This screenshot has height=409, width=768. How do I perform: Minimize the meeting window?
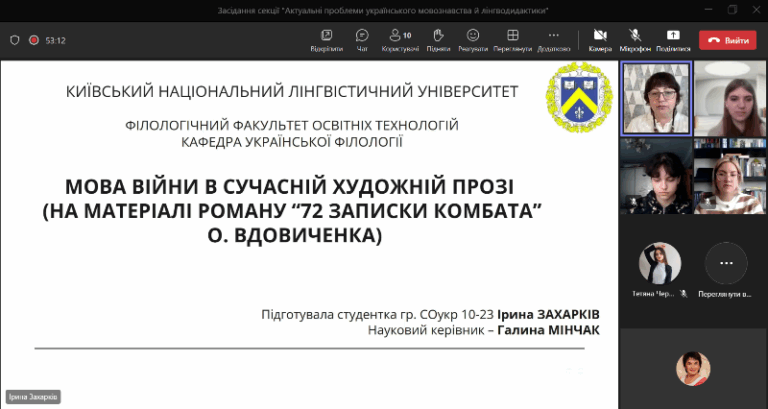point(709,10)
